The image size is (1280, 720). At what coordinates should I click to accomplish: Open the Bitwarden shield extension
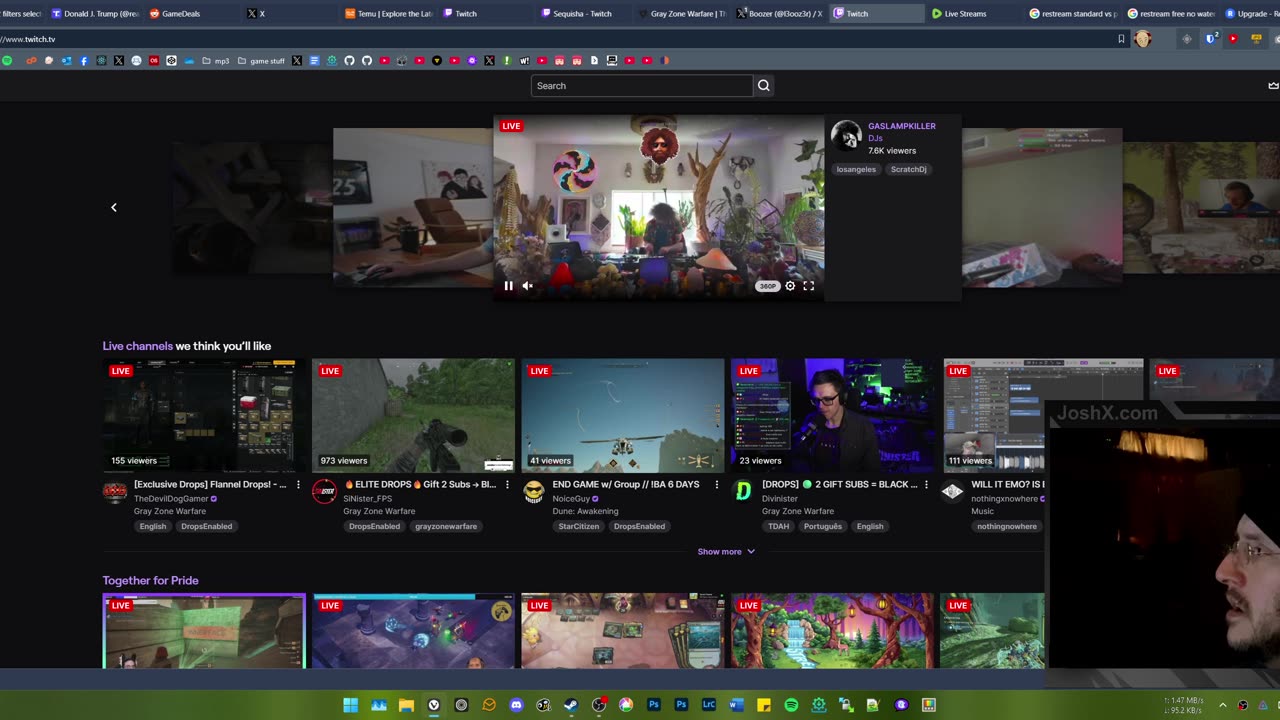point(1211,39)
